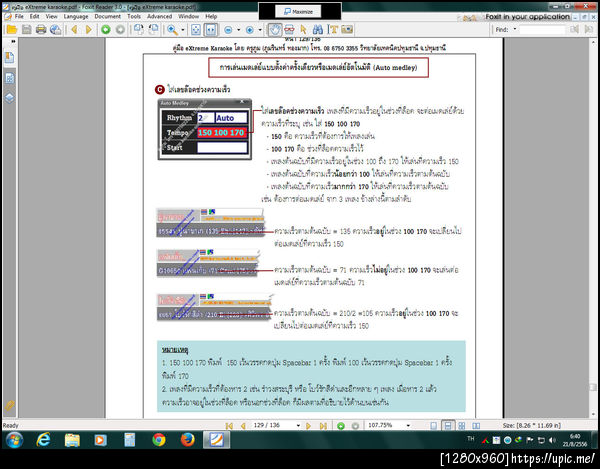This screenshot has width=600, height=469.
Task: Click the 129 / 136 page number field
Action: click(x=273, y=425)
